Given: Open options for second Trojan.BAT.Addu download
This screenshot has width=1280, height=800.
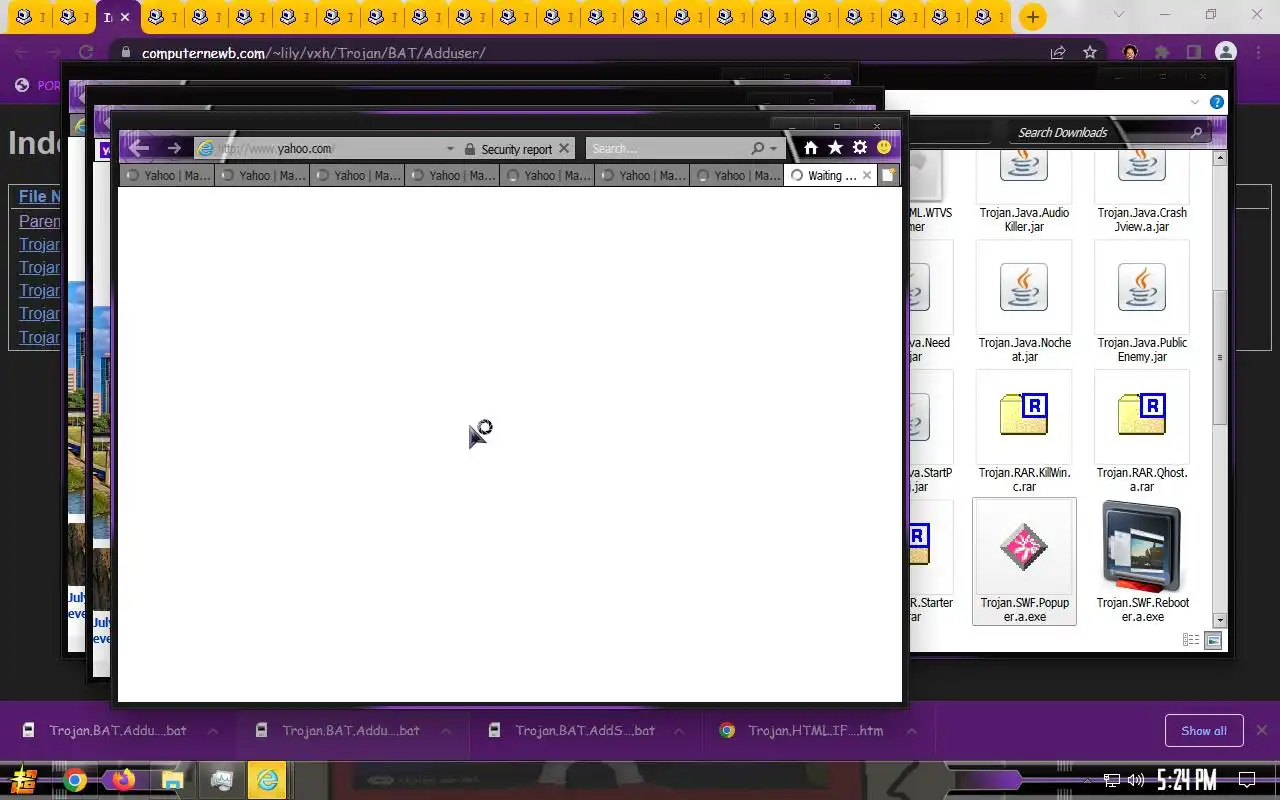Looking at the screenshot, I should tap(446, 731).
